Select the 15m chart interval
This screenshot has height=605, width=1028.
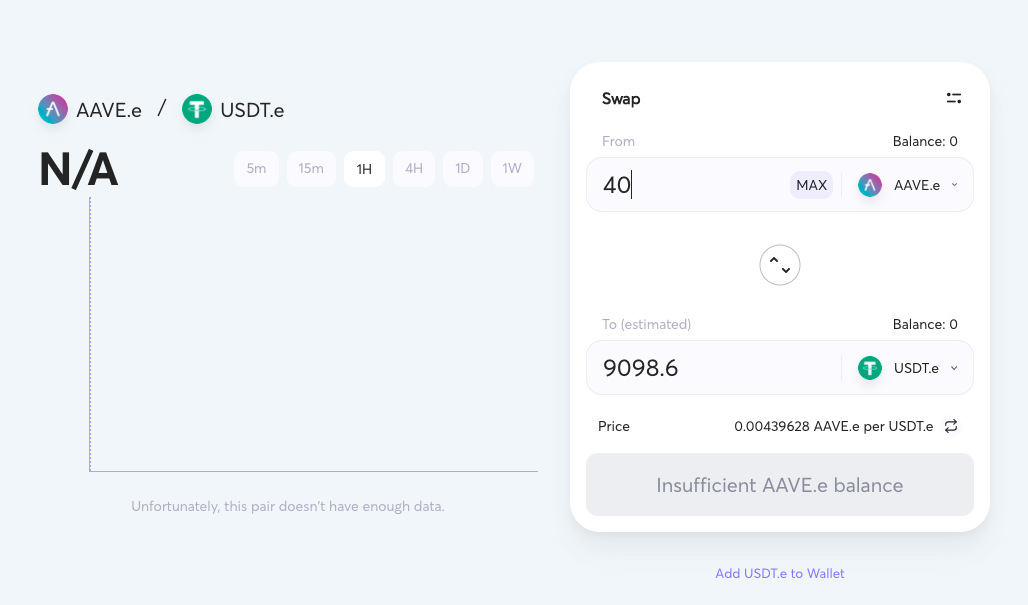(x=311, y=169)
